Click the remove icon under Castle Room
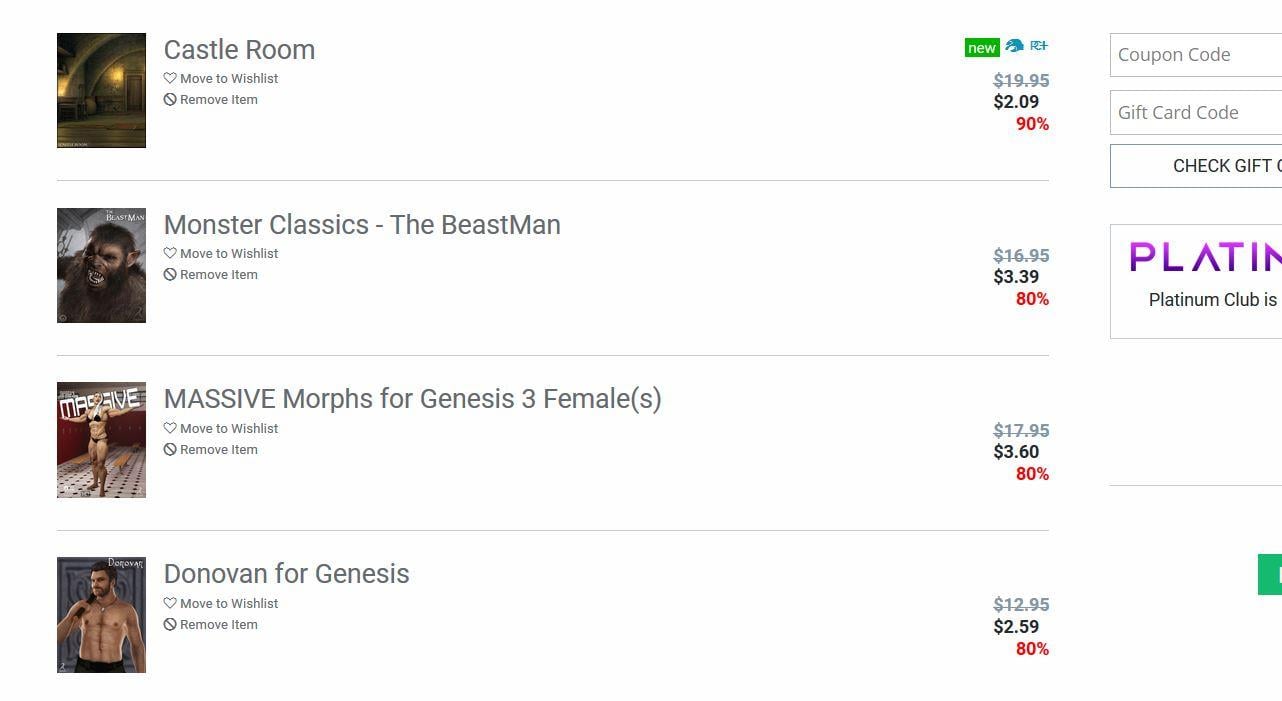Viewport: 1282px width, 701px height. coord(170,100)
